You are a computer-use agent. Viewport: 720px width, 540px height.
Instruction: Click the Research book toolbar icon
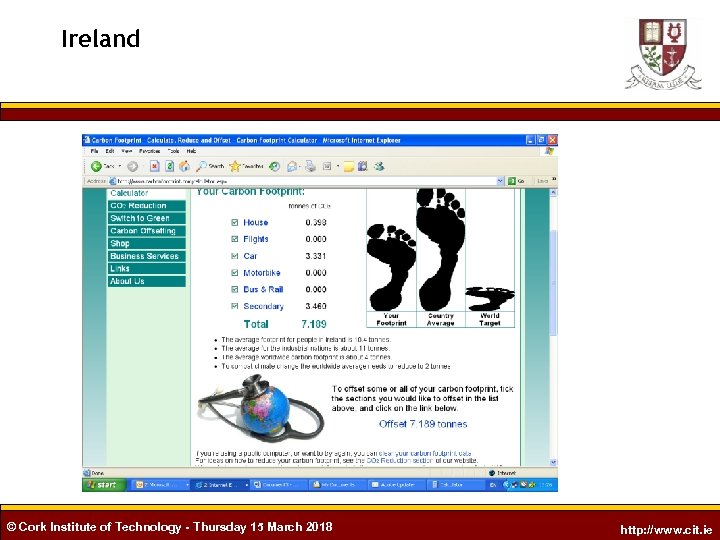pyautogui.click(x=363, y=166)
